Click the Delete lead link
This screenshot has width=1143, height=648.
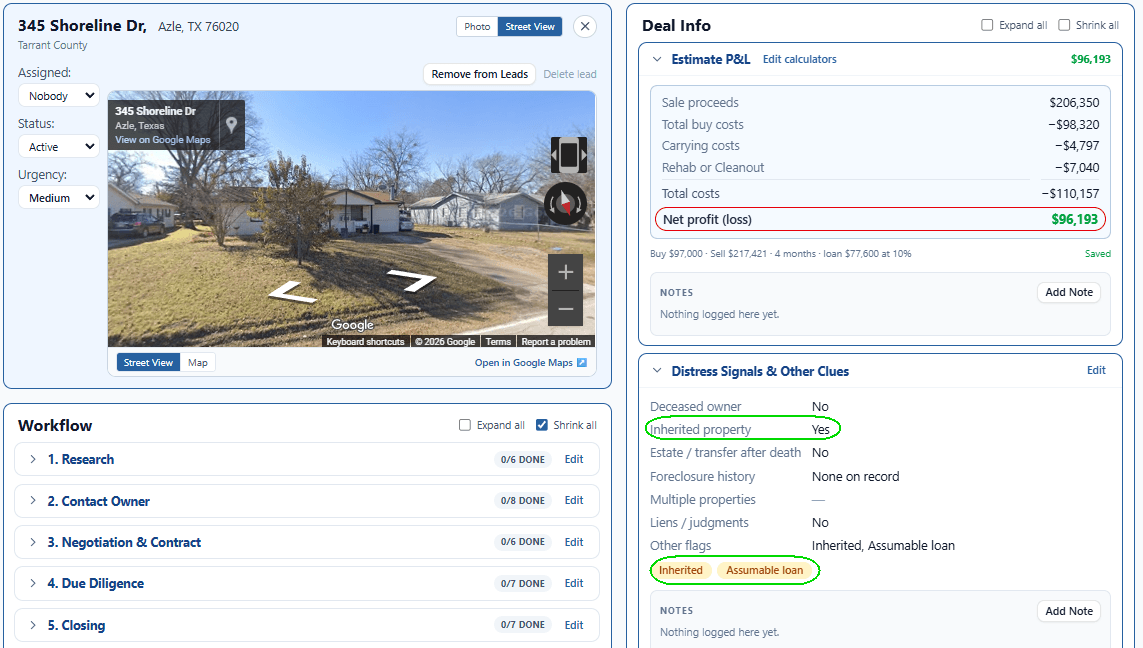pyautogui.click(x=569, y=74)
